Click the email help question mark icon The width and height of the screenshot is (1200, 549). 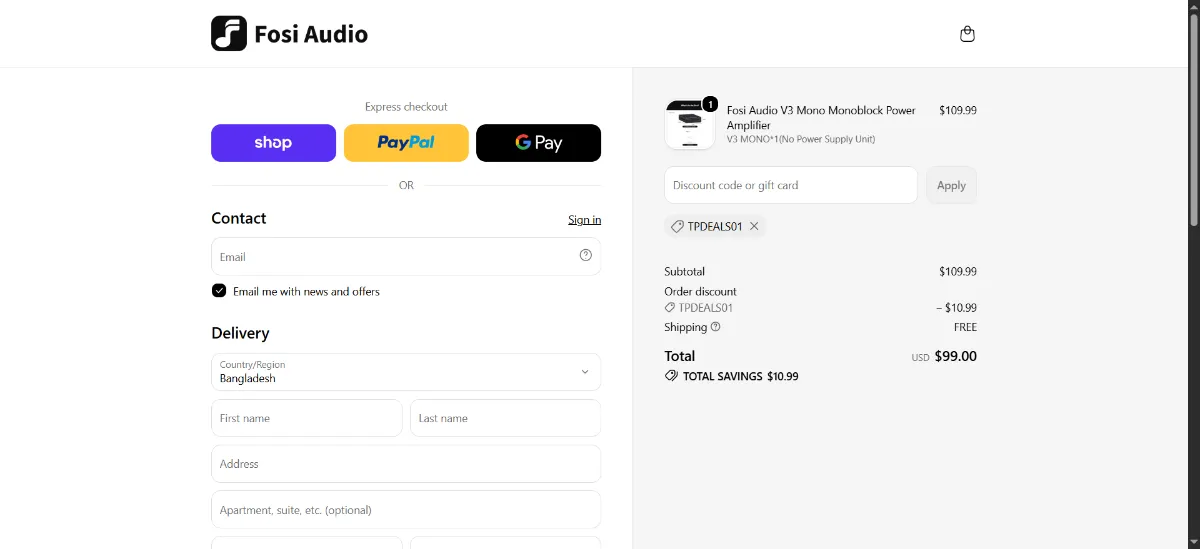(x=586, y=255)
